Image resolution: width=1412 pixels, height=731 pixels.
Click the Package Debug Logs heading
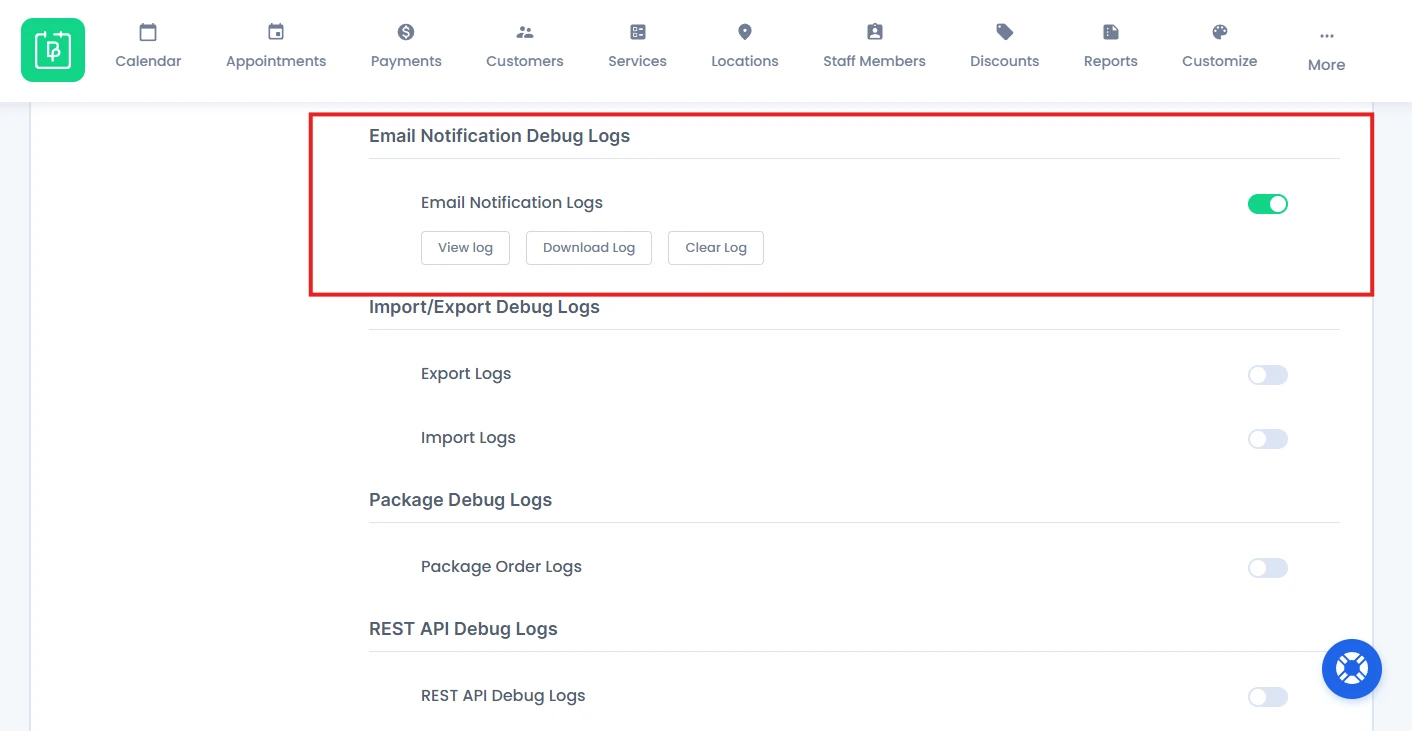460,500
